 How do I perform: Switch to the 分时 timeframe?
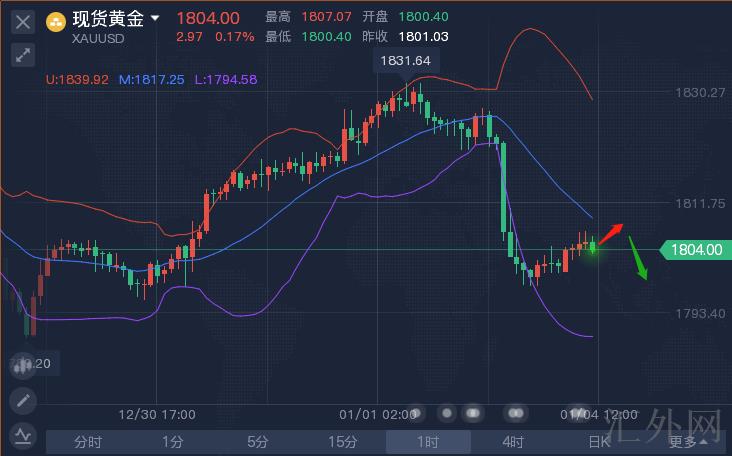pyautogui.click(x=88, y=441)
